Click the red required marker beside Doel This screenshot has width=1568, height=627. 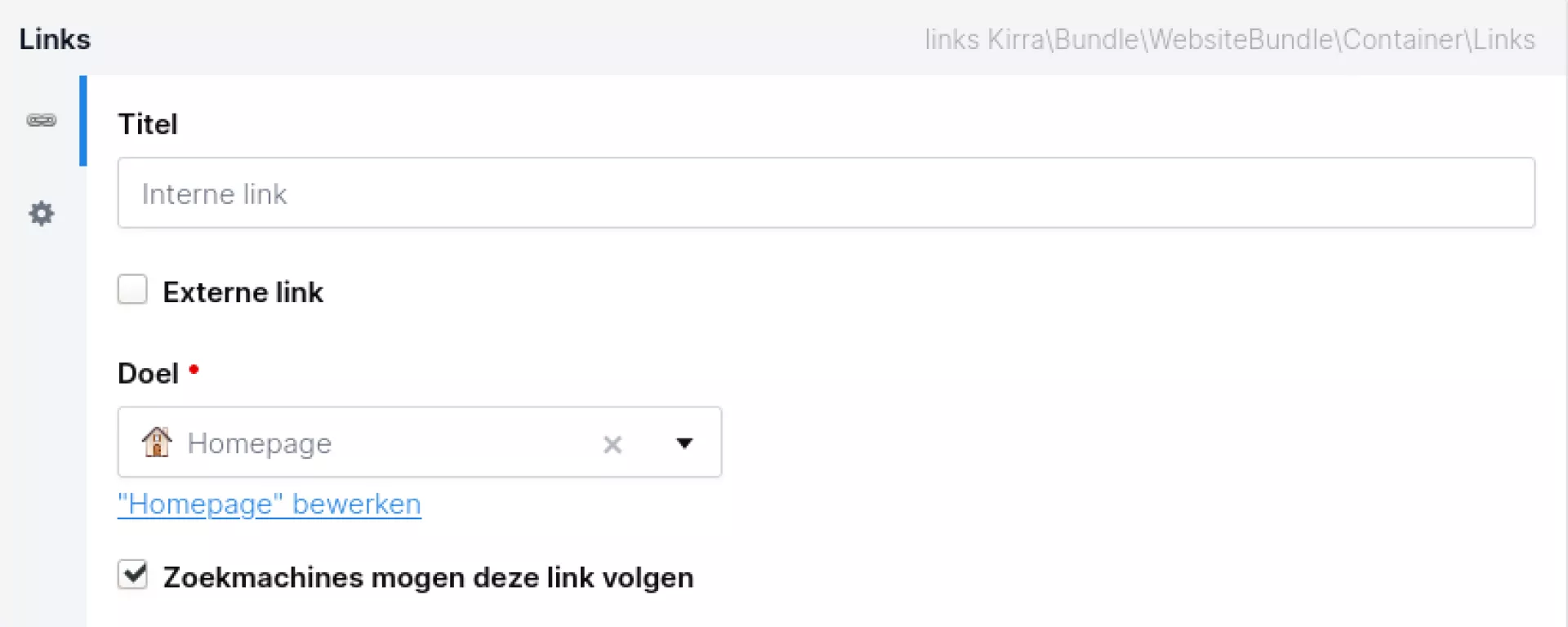coord(194,370)
